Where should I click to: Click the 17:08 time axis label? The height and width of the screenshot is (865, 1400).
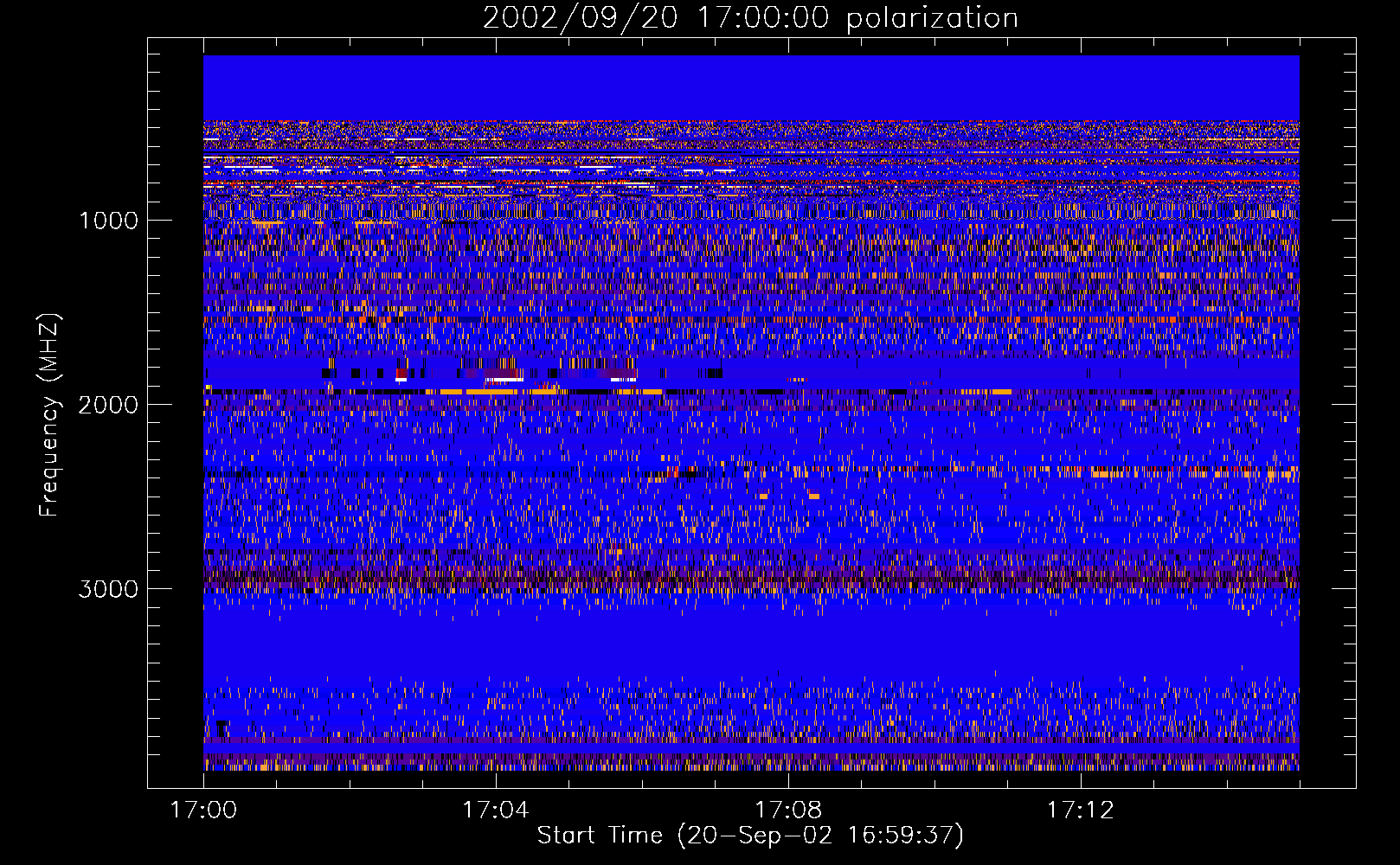pyautogui.click(x=787, y=811)
